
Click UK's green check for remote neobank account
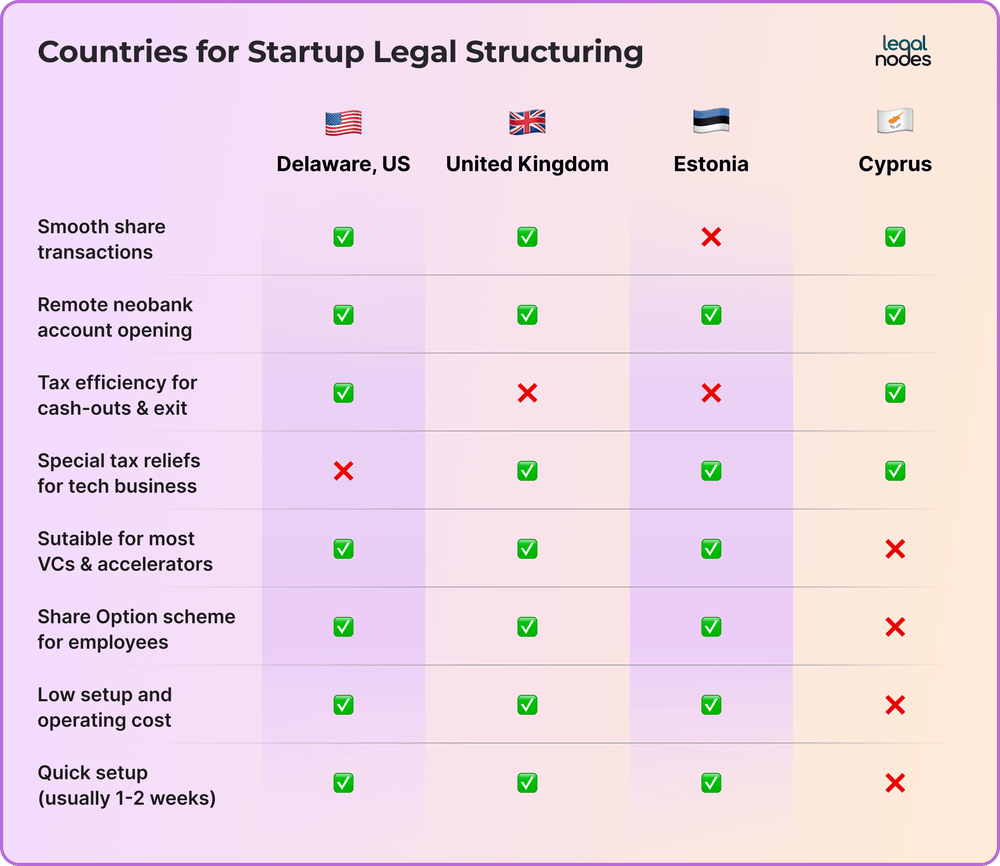527,315
